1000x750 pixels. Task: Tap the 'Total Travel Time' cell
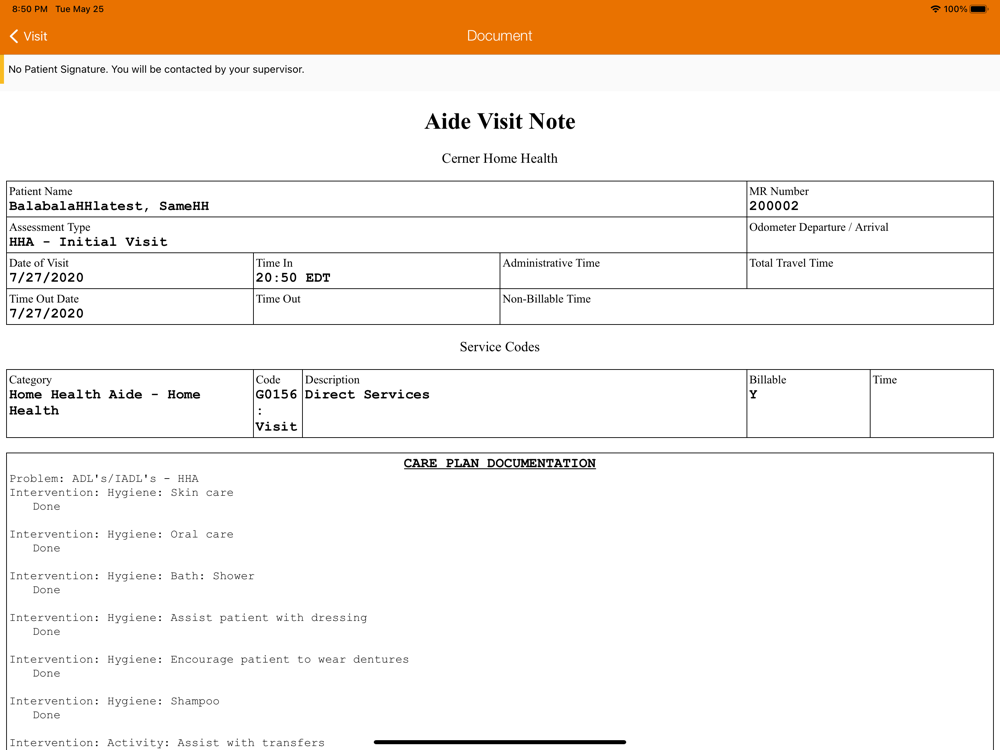(870, 270)
